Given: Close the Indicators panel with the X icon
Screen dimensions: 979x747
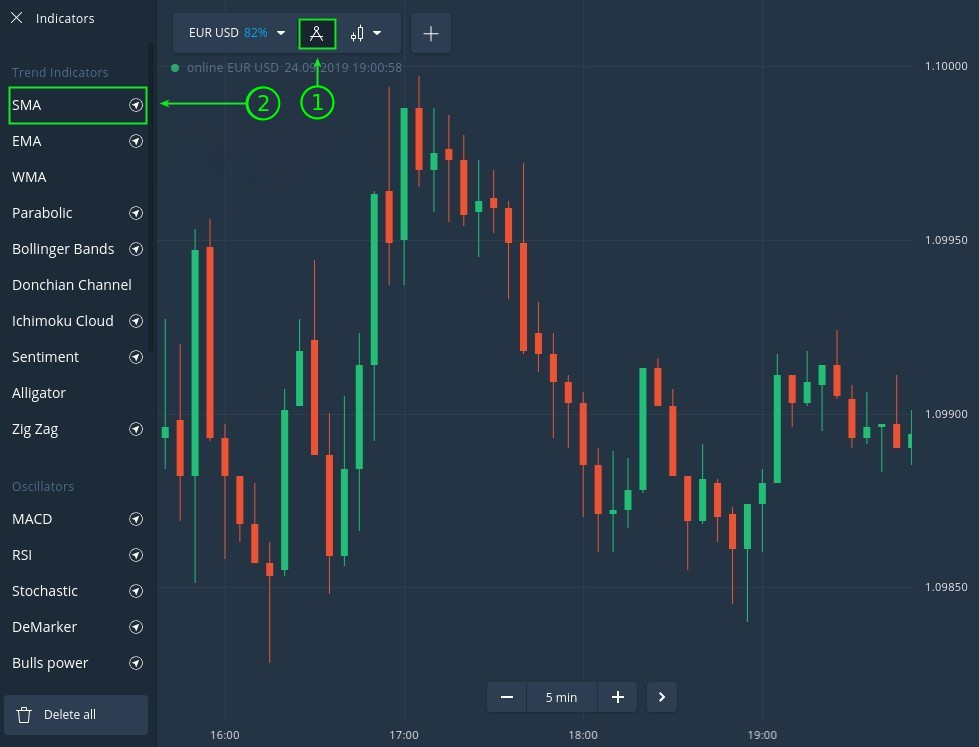Looking at the screenshot, I should click(17, 18).
